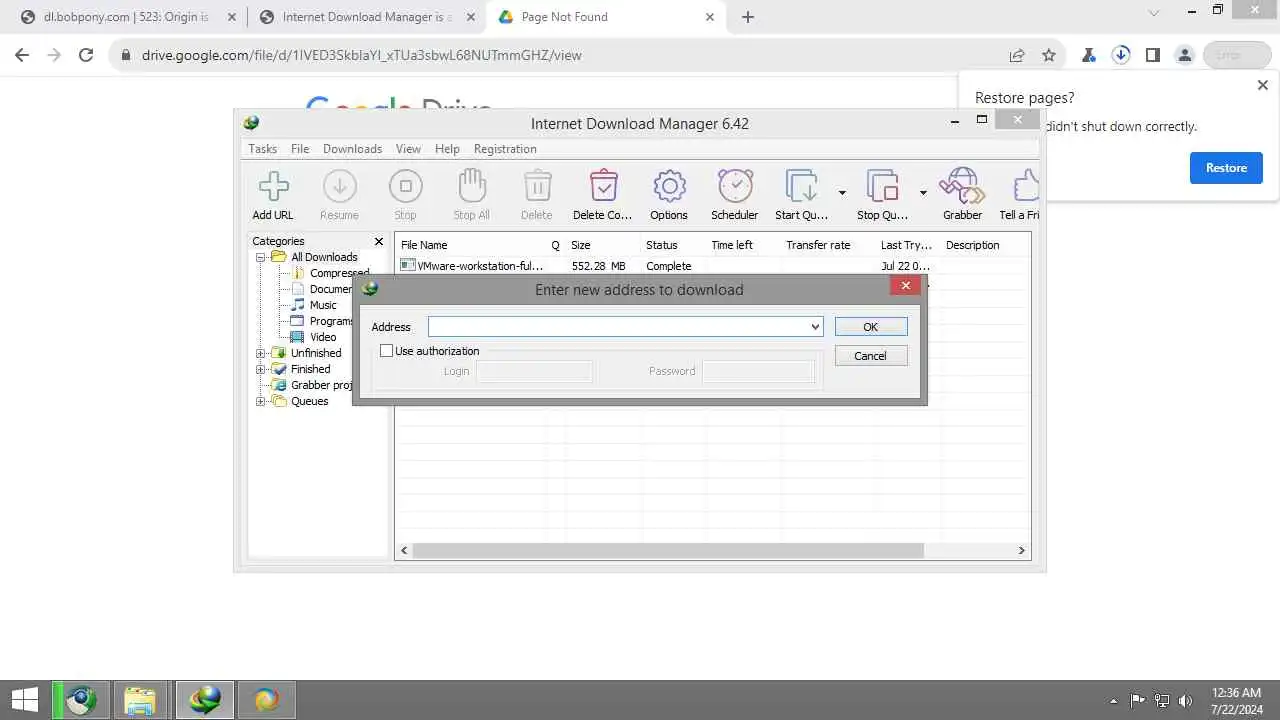
Task: Click the Stop Queue toolbar icon
Action: [x=883, y=186]
